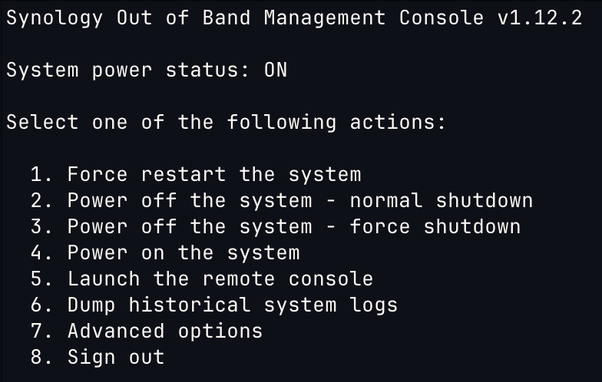The width and height of the screenshot is (602, 382).
Task: Select Force restart the system option
Action: pyautogui.click(x=196, y=174)
